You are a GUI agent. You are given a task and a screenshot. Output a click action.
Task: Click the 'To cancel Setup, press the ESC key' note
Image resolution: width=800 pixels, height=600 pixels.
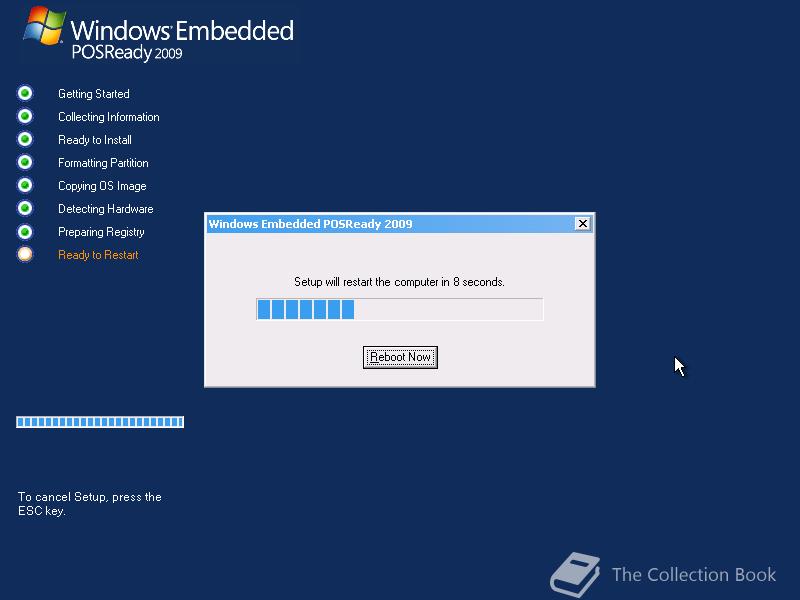(x=90, y=504)
